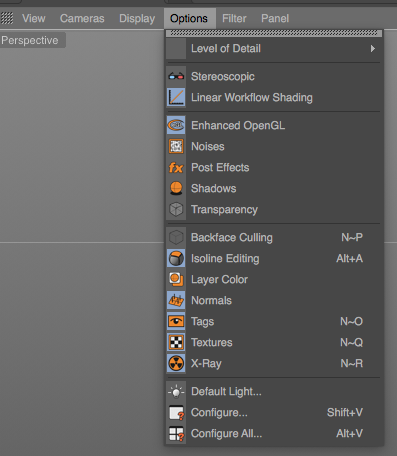Click the Stereoscopic 3D glasses icon
This screenshot has width=397, height=456.
176,77
